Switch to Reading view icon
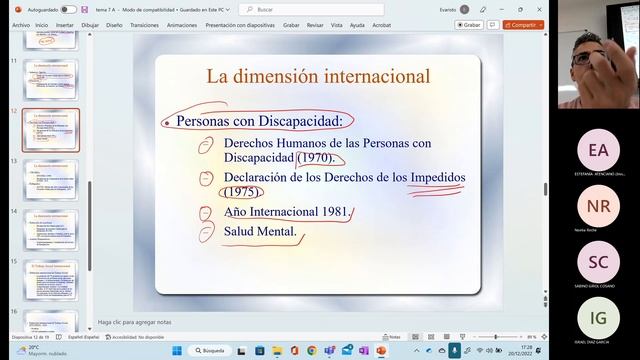 point(447,337)
